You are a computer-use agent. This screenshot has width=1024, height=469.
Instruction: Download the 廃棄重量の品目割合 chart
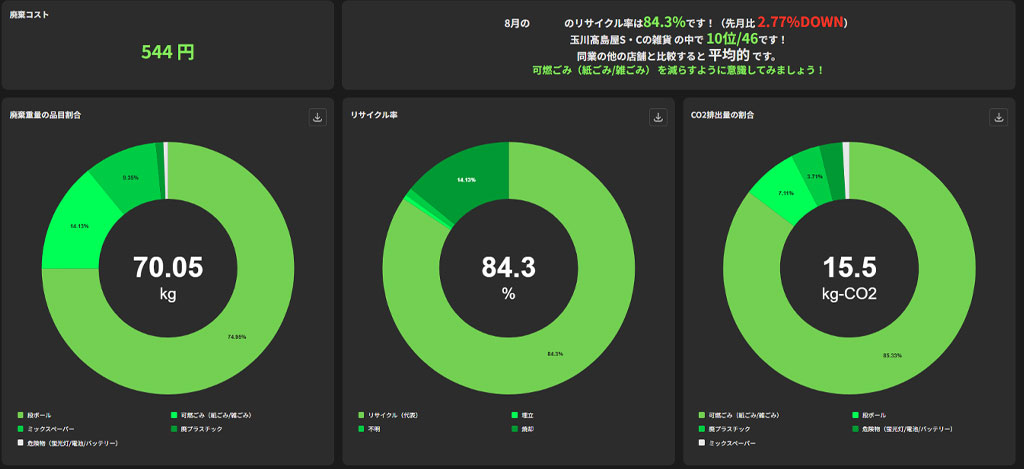tap(318, 117)
